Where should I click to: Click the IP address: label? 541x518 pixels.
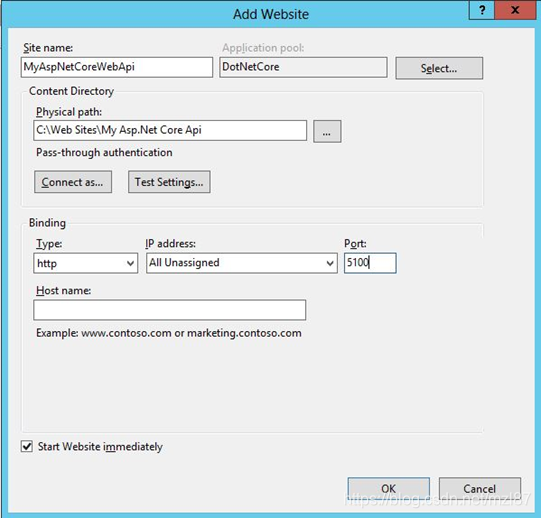point(170,244)
